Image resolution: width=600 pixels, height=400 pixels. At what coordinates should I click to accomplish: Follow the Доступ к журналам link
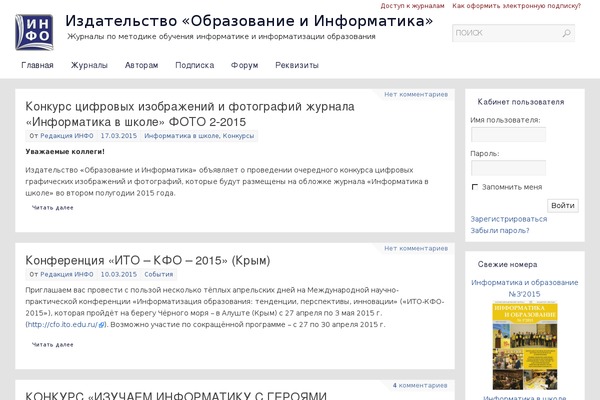pos(412,6)
